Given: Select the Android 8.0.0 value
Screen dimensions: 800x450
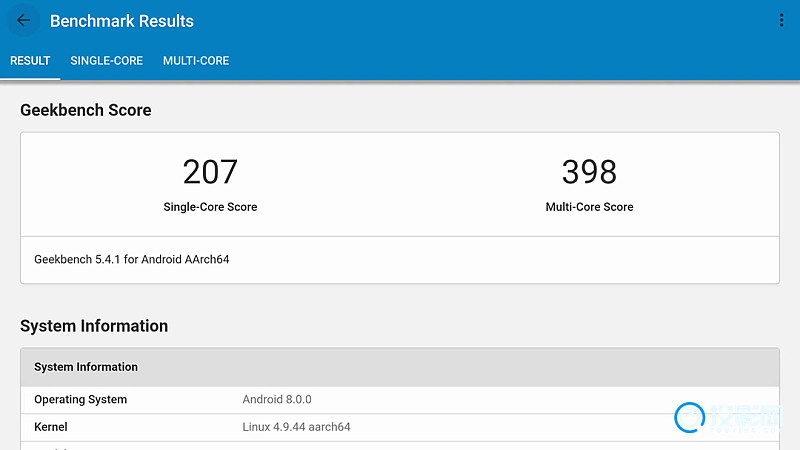Looking at the screenshot, I should [x=277, y=399].
